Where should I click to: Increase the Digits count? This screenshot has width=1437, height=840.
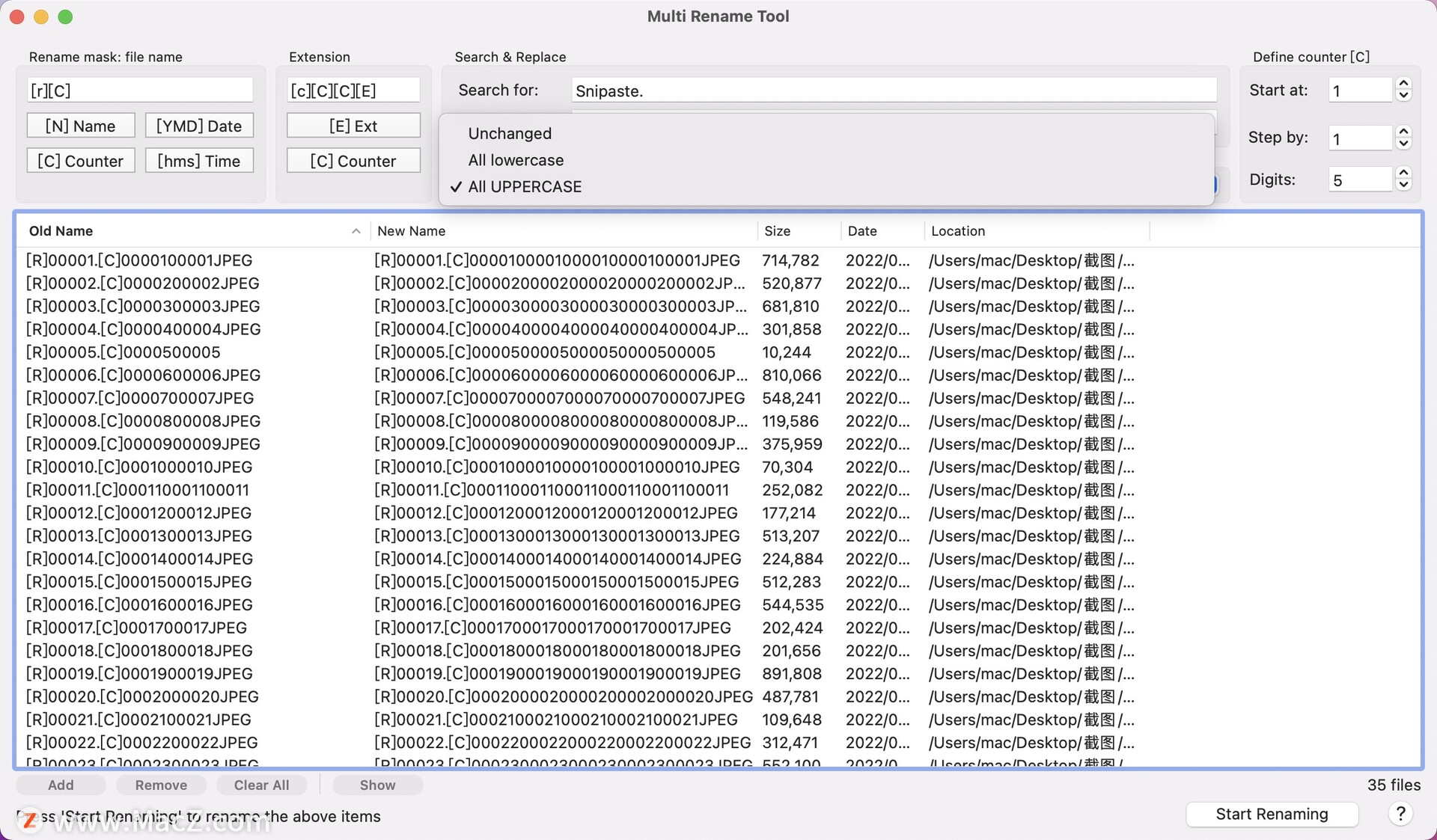(x=1404, y=173)
